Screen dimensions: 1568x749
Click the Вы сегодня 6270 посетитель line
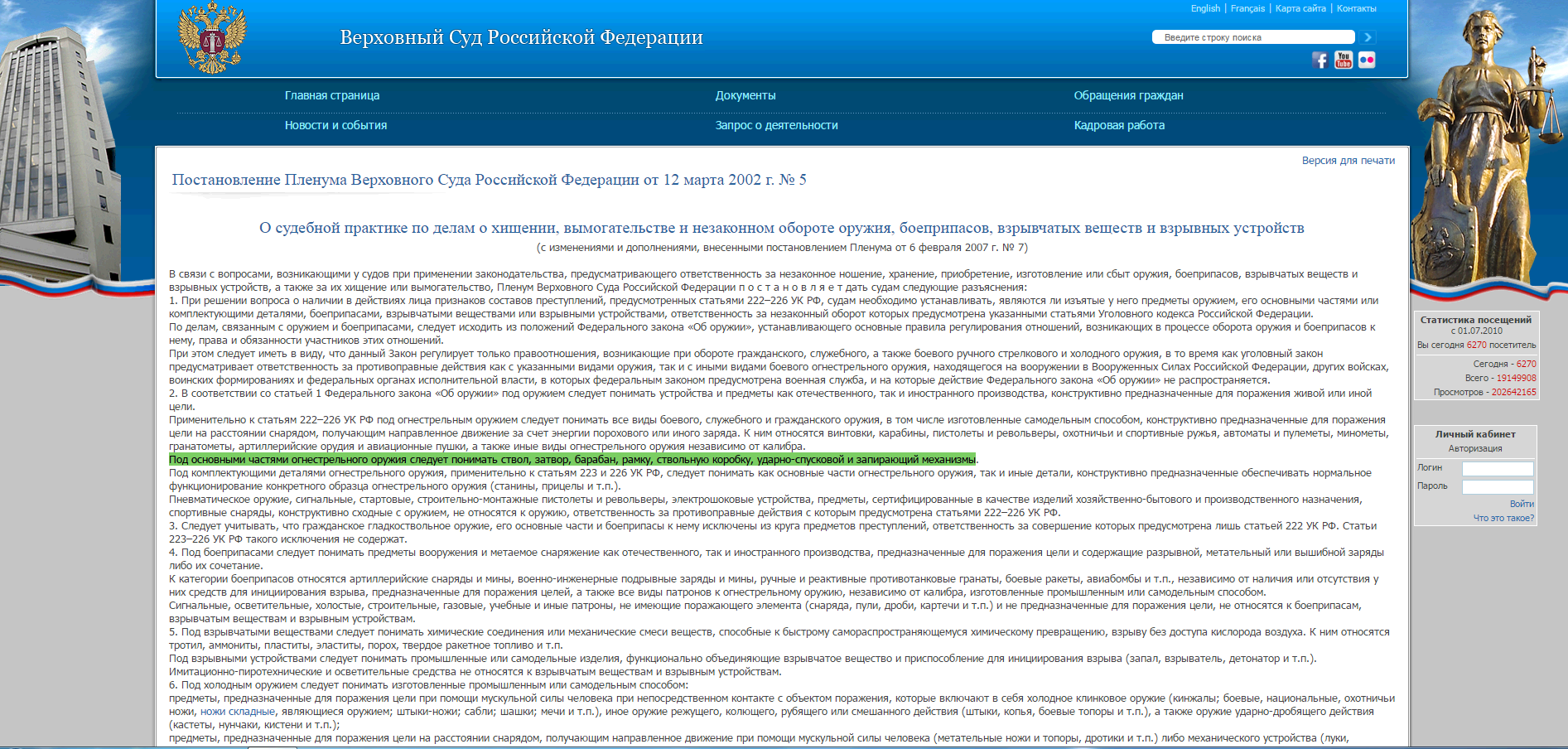pyautogui.click(x=1476, y=345)
